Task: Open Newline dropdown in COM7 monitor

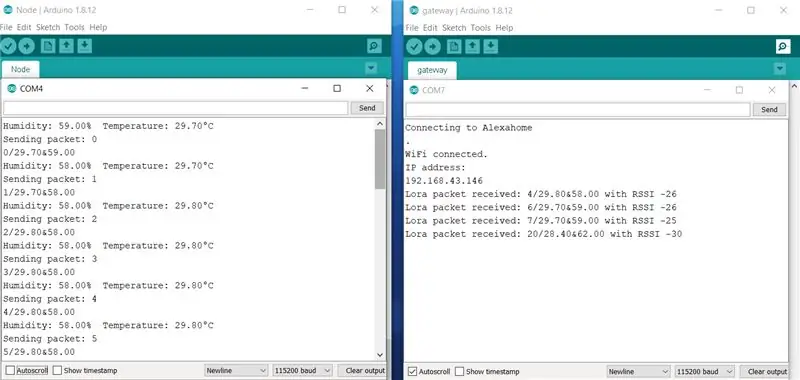Action: point(638,371)
